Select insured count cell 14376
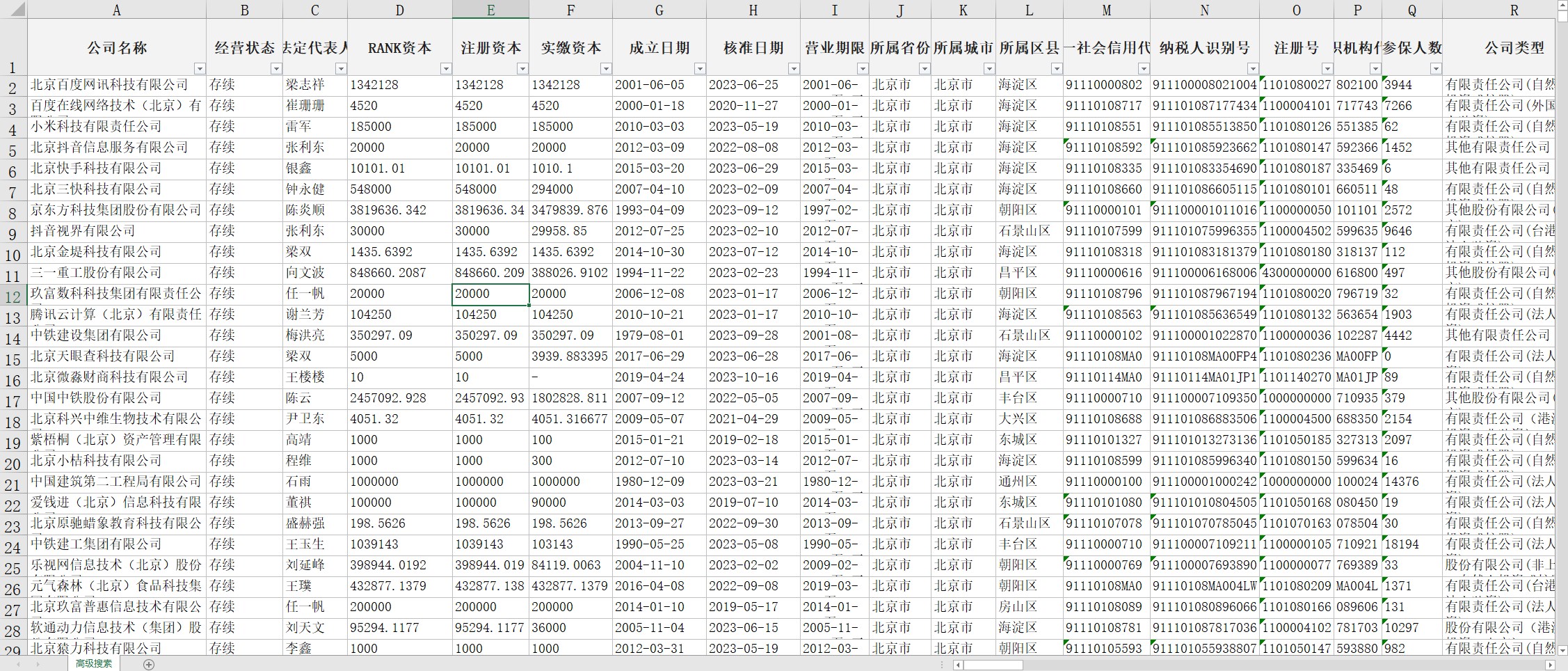1568x671 pixels. [x=1412, y=482]
